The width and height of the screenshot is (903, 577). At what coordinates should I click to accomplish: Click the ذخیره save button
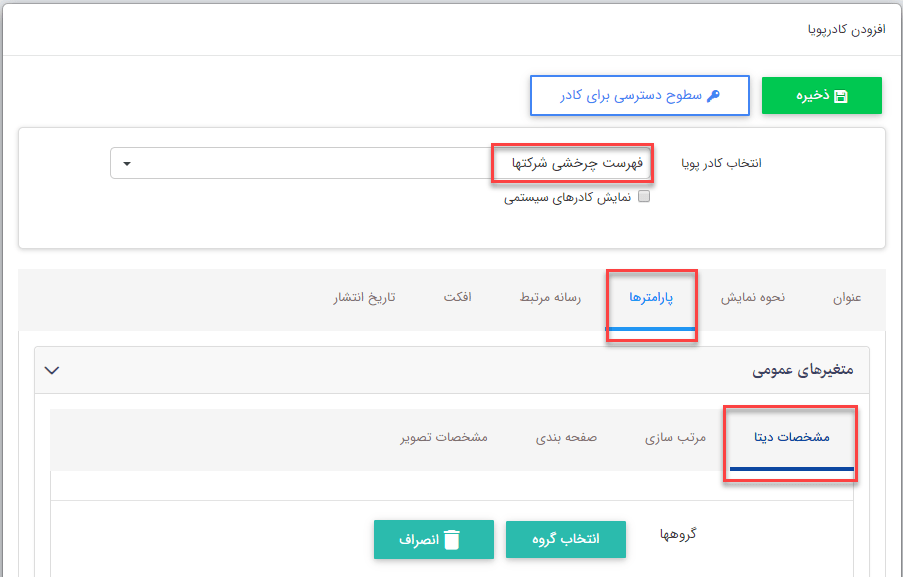pyautogui.click(x=821, y=95)
